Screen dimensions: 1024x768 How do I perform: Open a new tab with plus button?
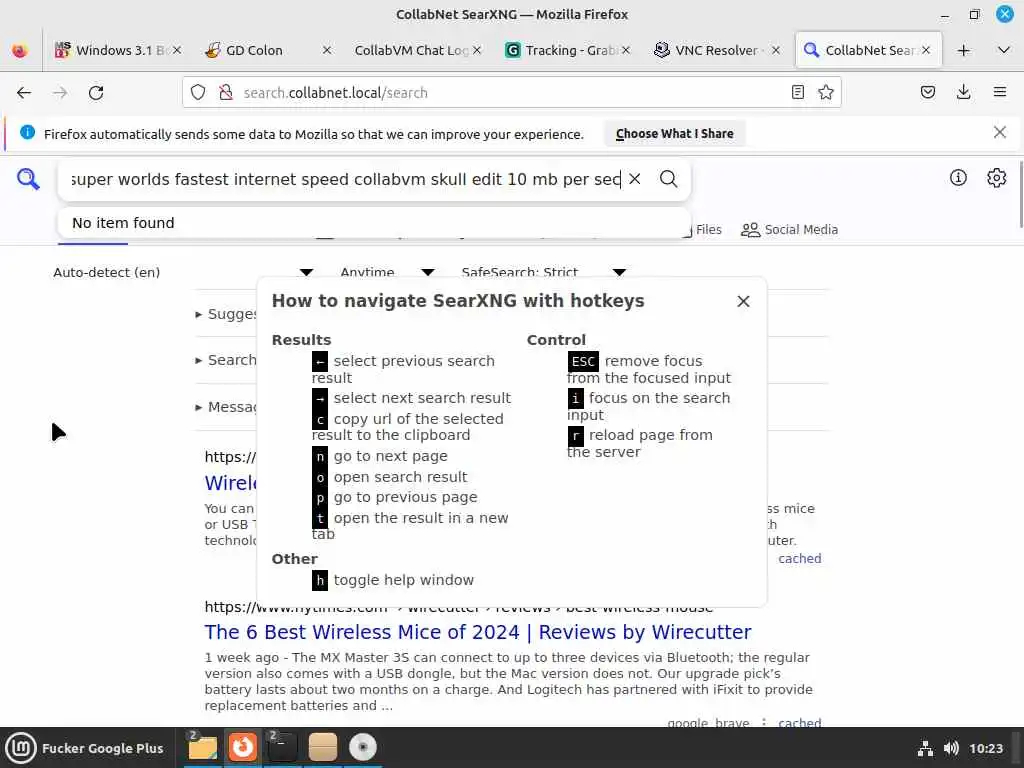(x=963, y=50)
